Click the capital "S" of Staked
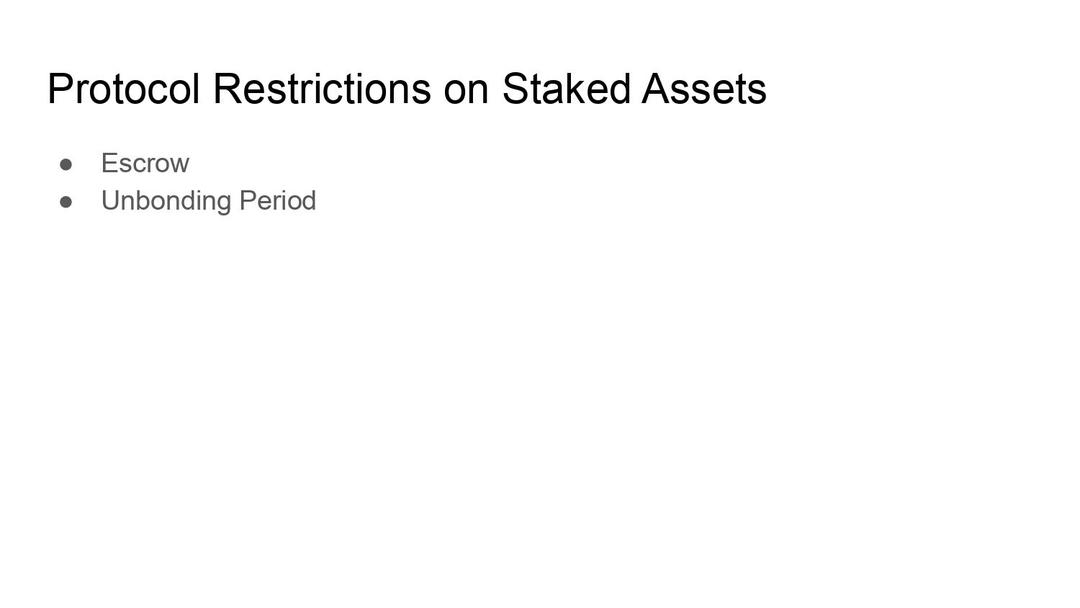The image size is (1080, 608). click(x=515, y=89)
